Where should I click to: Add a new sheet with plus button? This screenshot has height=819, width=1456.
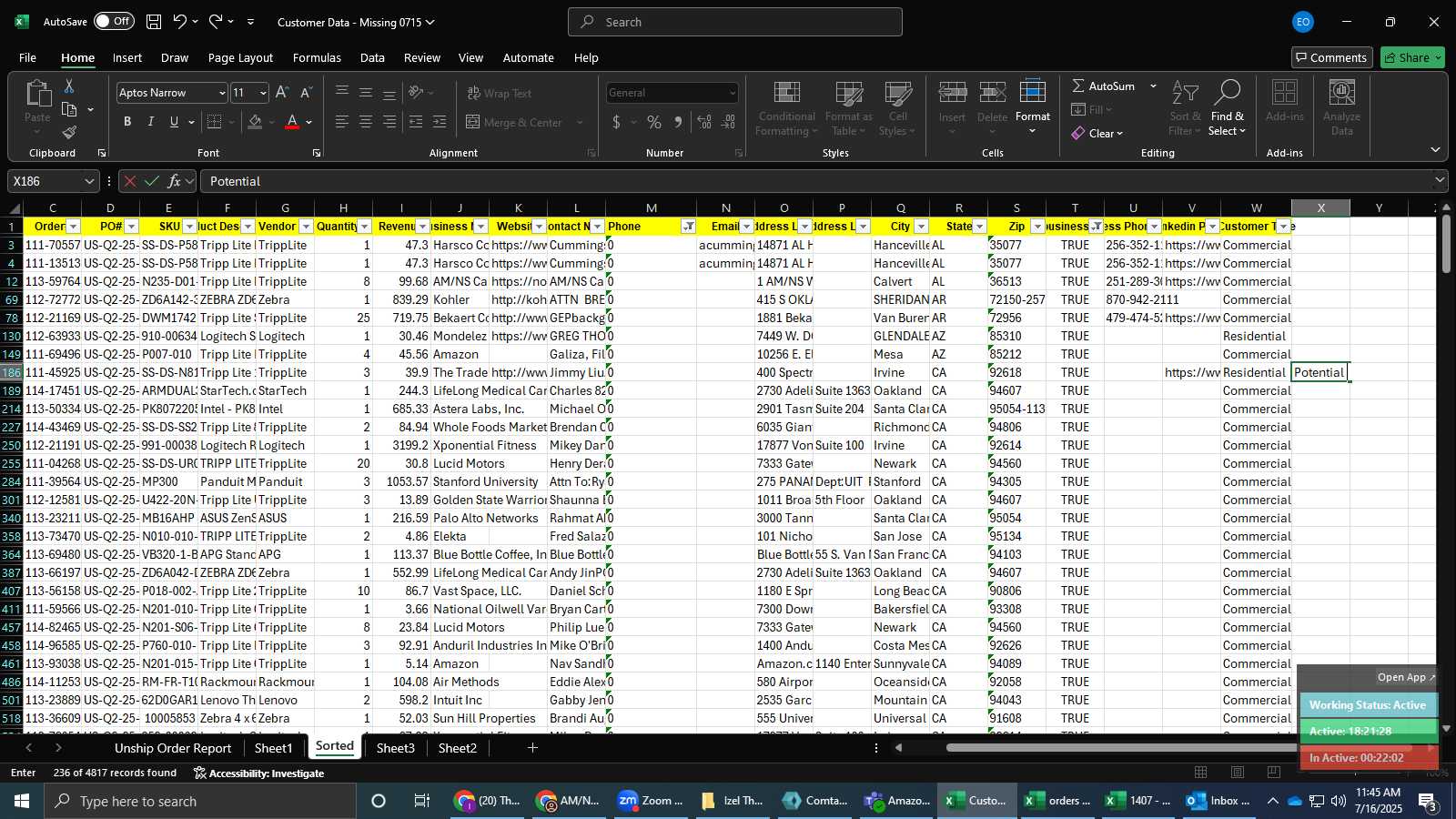click(532, 748)
